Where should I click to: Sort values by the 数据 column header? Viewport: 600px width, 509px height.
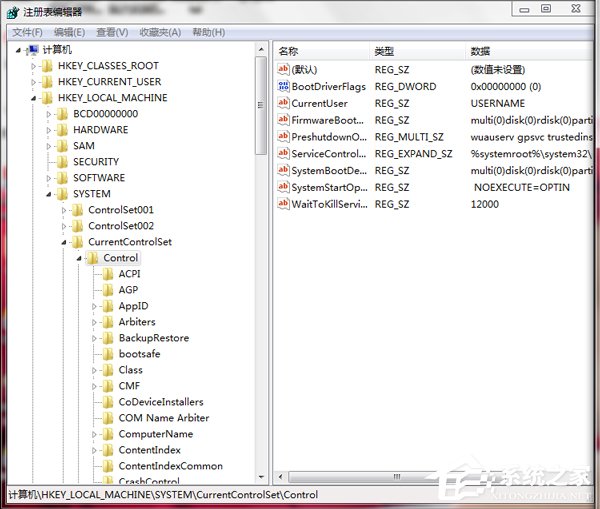coord(530,51)
